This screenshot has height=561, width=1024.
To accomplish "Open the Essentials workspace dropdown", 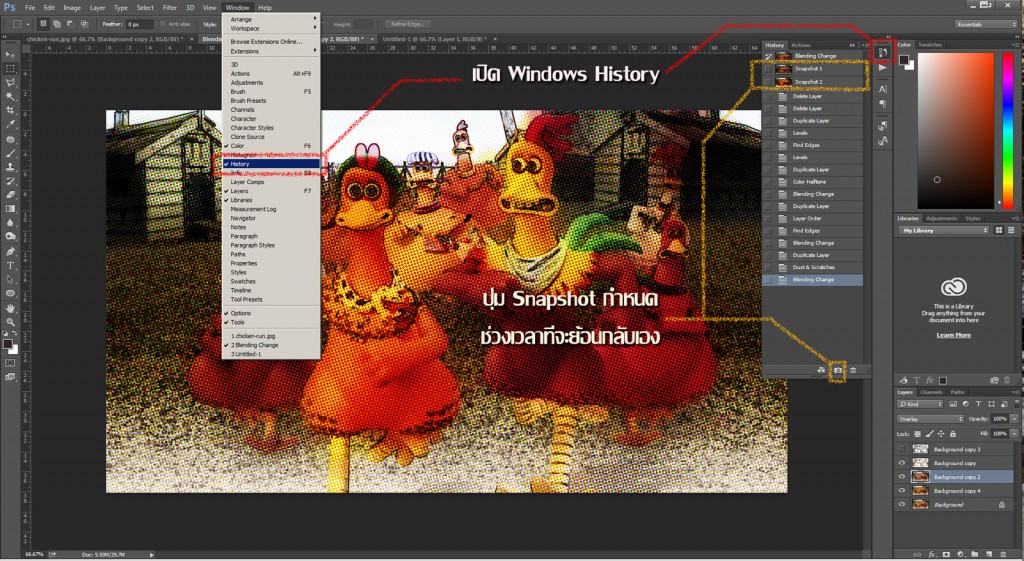I will tap(985, 24).
